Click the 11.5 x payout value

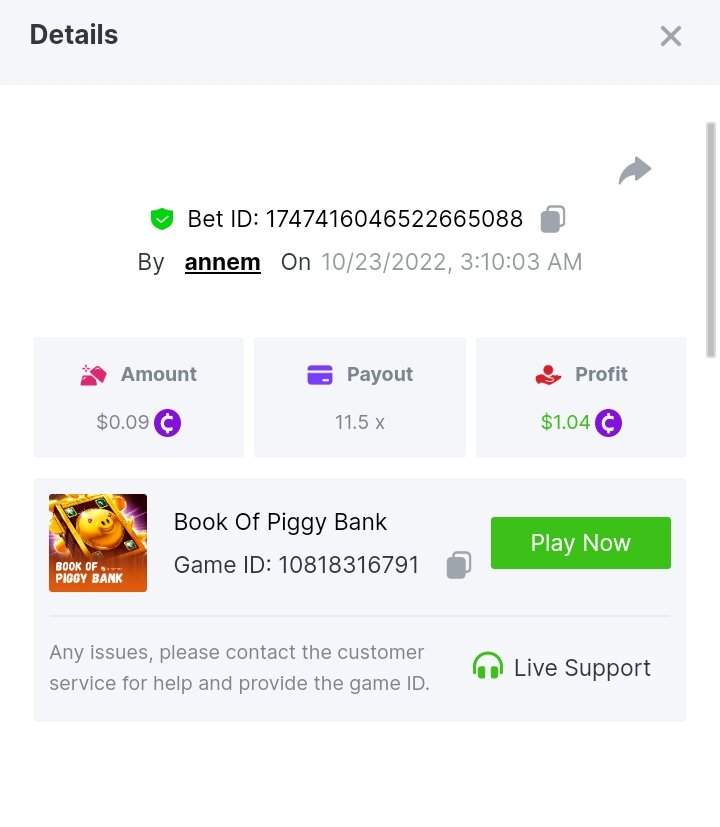point(359,422)
